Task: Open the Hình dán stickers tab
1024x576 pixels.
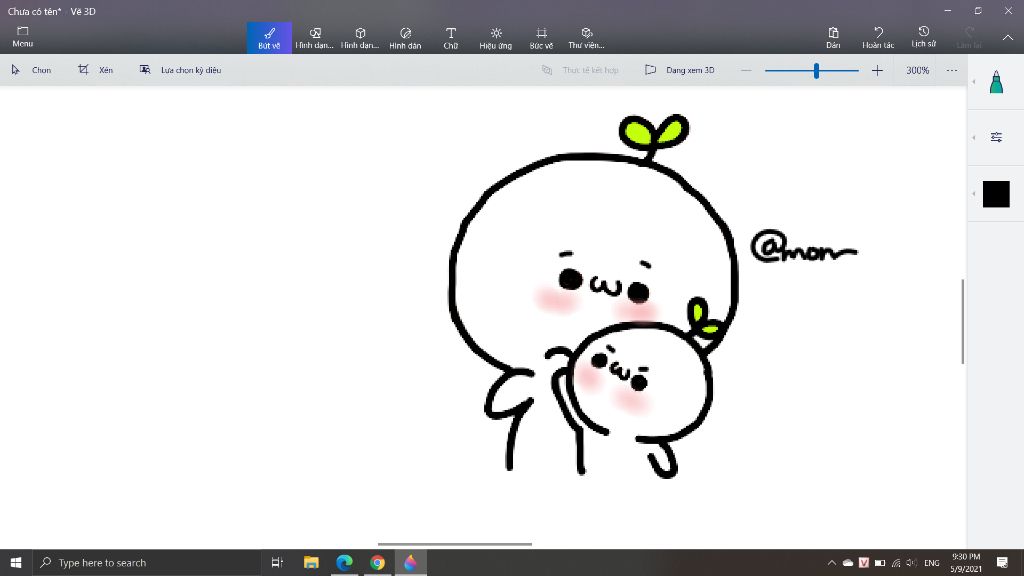Action: coord(405,38)
